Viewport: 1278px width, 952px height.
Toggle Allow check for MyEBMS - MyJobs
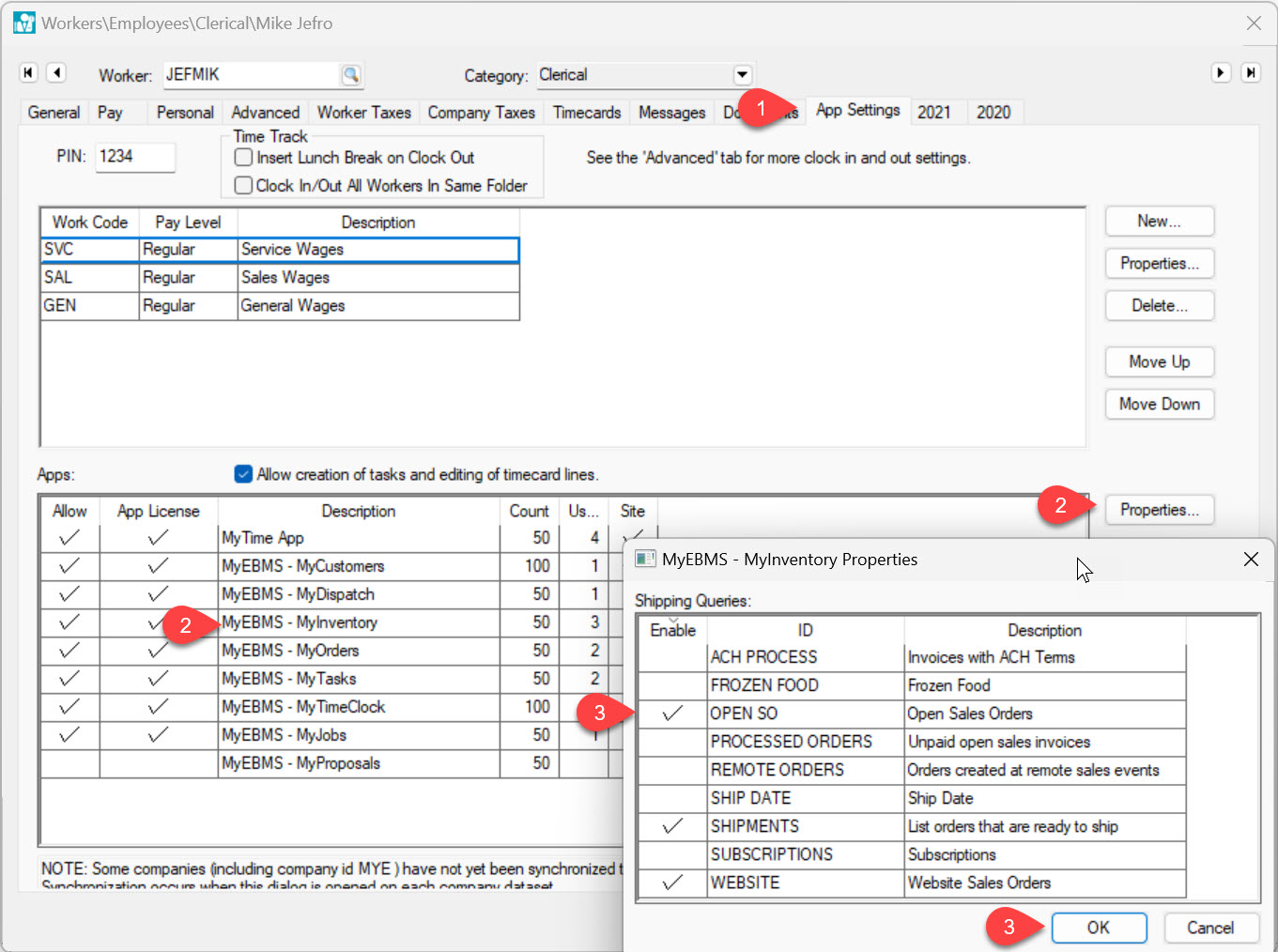click(69, 735)
